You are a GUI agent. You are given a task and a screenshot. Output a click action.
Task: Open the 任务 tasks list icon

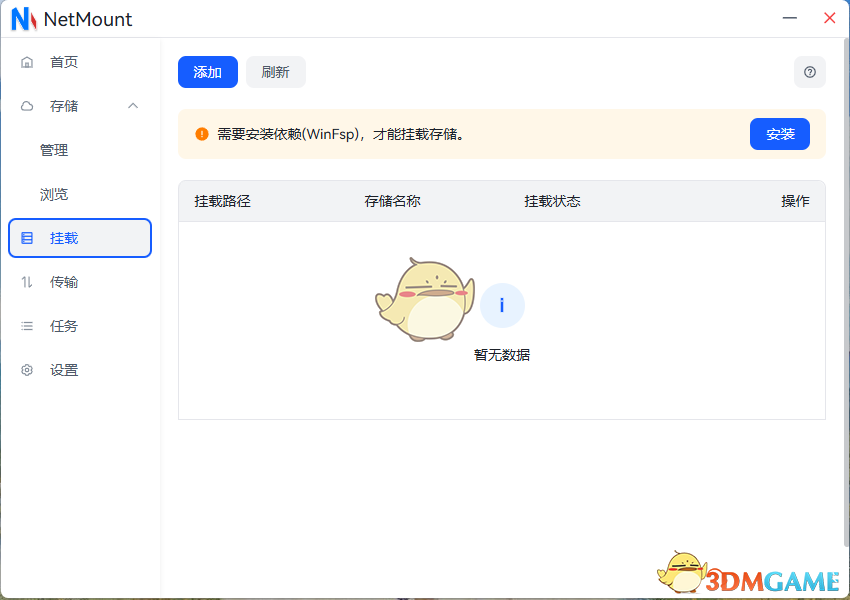pyautogui.click(x=26, y=326)
